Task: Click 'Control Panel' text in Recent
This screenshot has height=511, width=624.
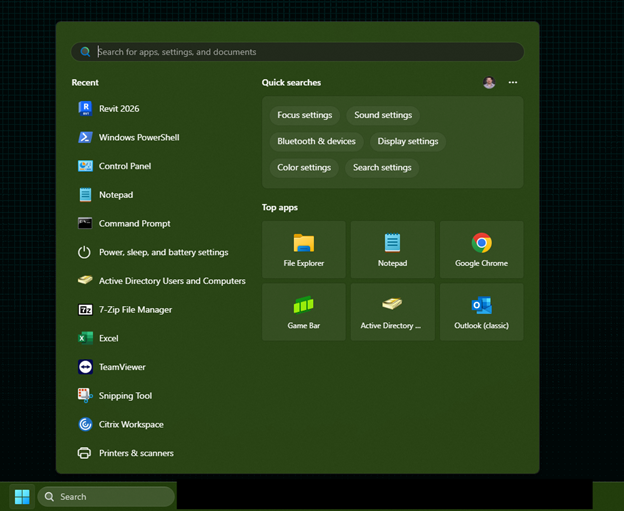Action: [125, 166]
